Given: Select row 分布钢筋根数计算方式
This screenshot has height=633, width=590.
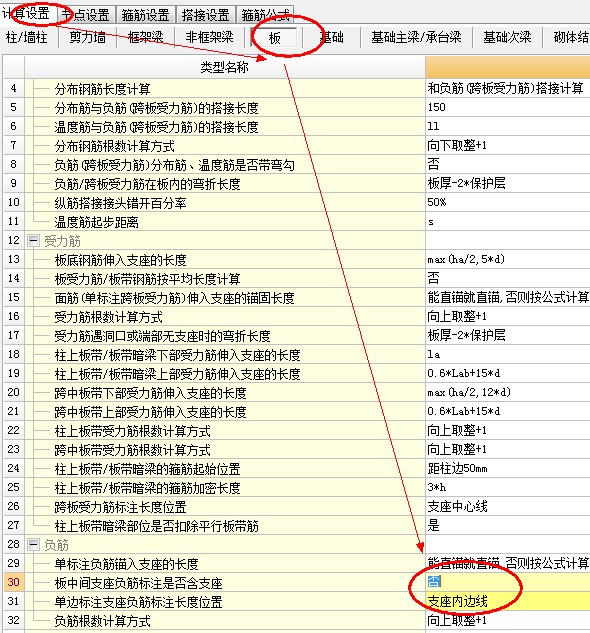Looking at the screenshot, I should pos(225,145).
